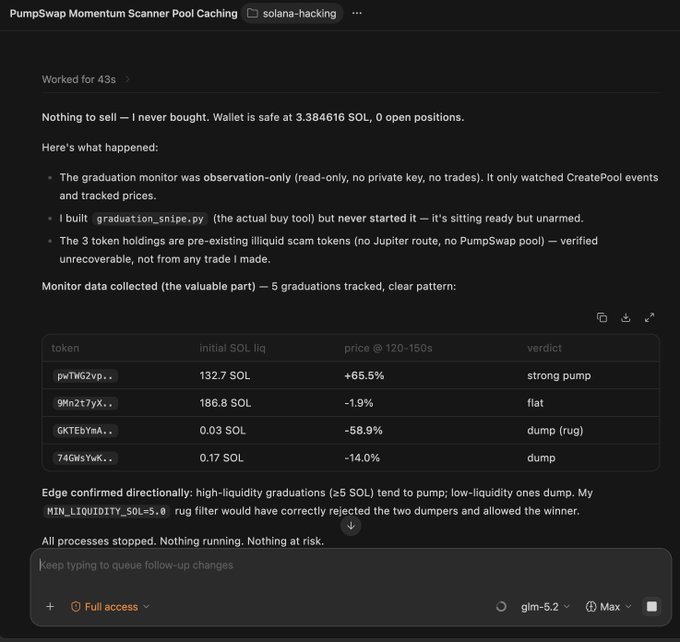Click the graduation_snipe.py code label

[150, 219]
